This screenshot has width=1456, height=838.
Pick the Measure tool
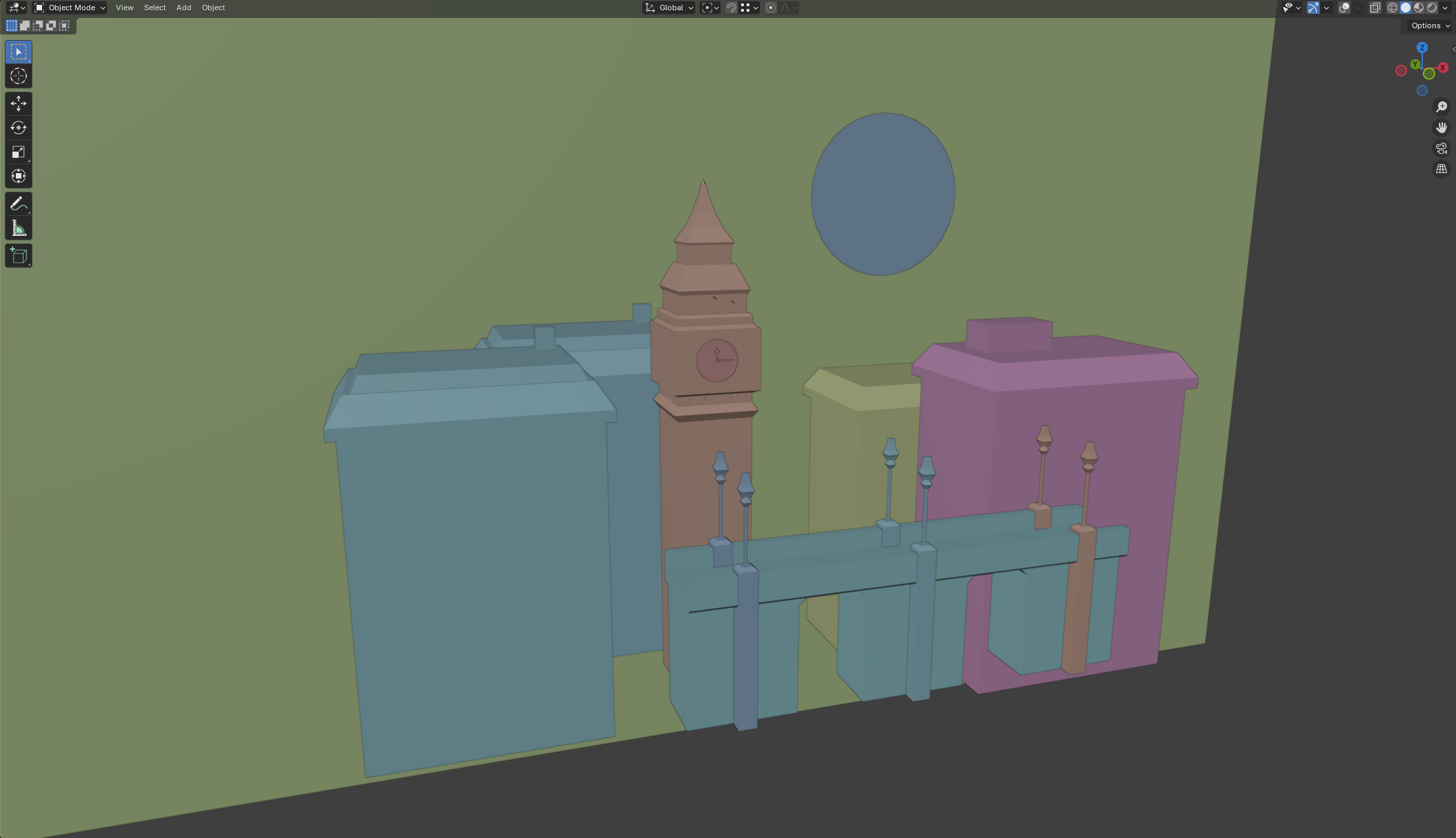(x=19, y=228)
